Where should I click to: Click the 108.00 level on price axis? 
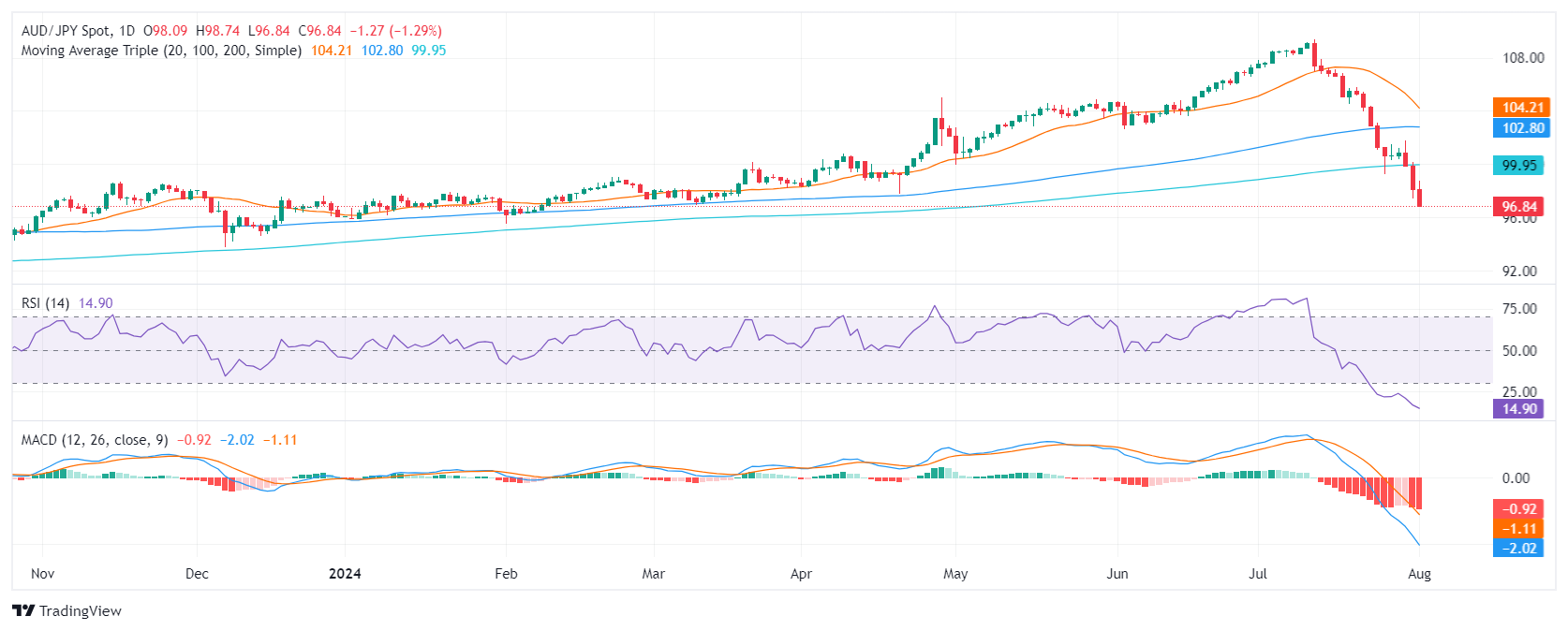pos(1523,58)
